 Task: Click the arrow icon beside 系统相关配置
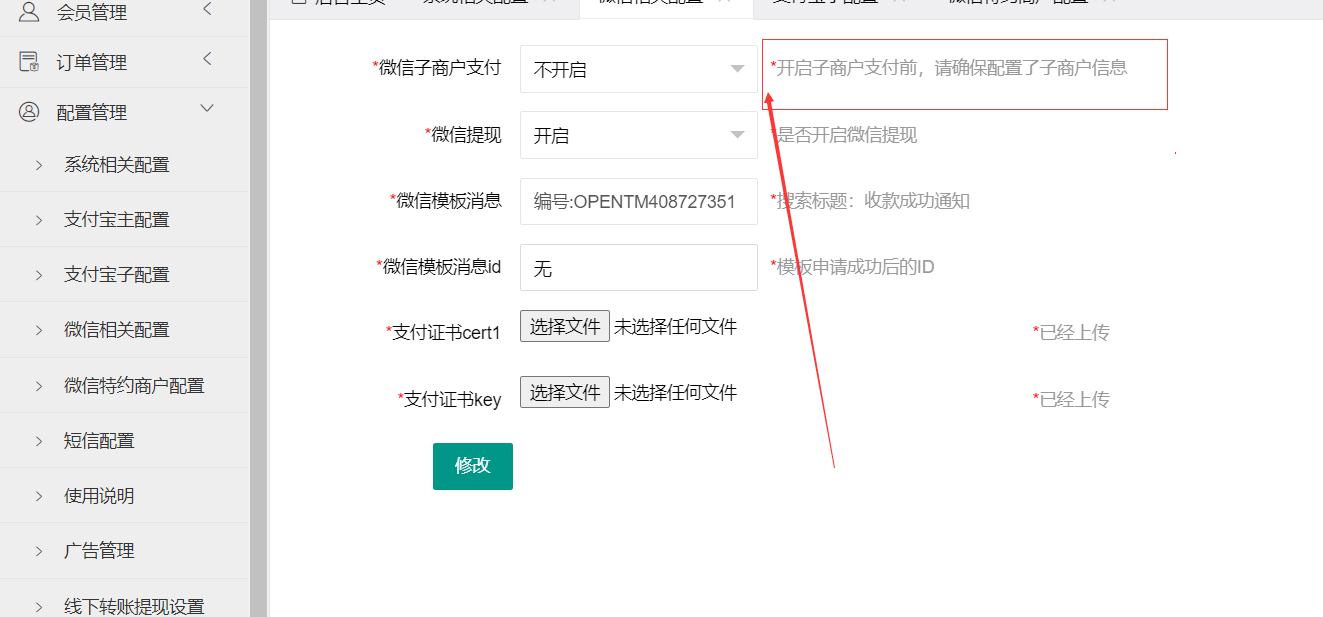click(x=39, y=165)
